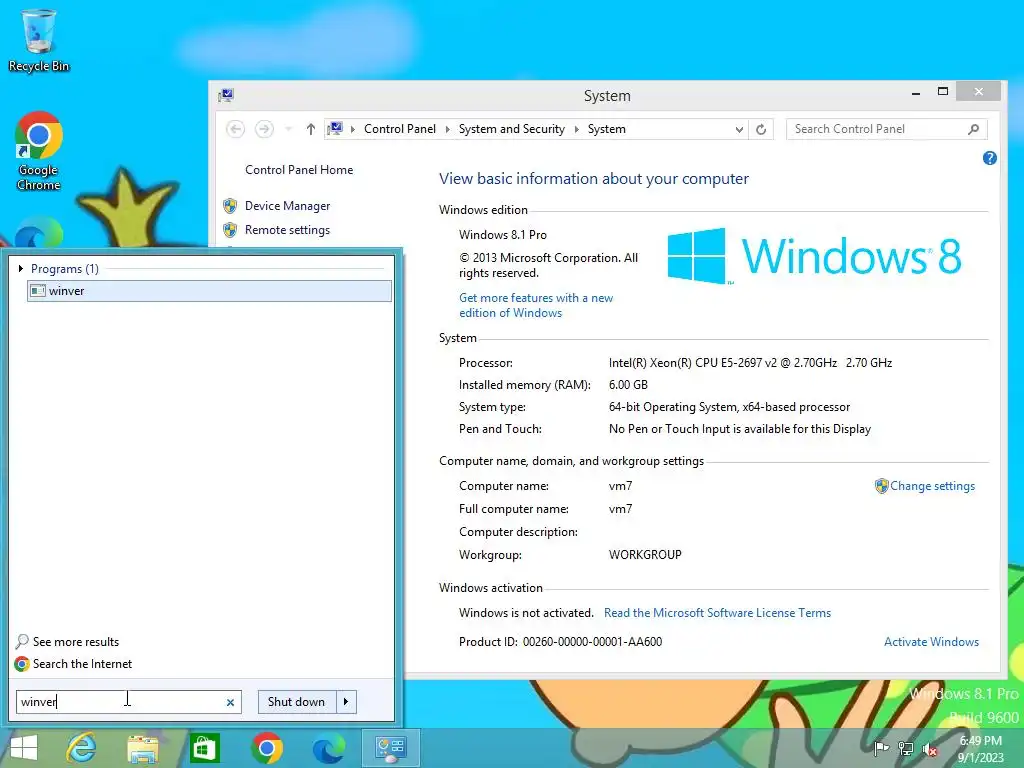Maximize the System window
Image resolution: width=1024 pixels, height=768 pixels.
(942, 92)
